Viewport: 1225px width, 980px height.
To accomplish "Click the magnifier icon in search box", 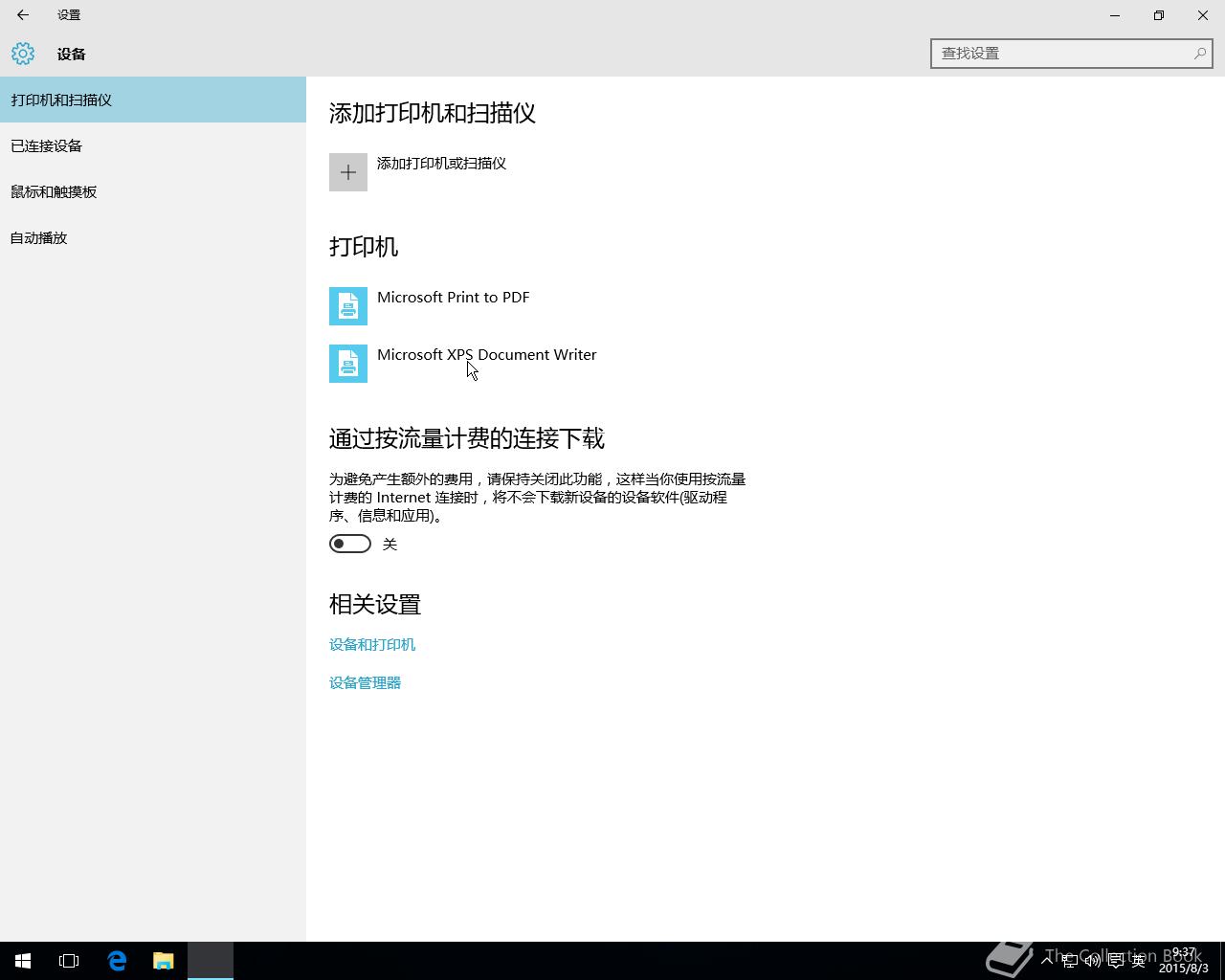I will (x=1199, y=54).
